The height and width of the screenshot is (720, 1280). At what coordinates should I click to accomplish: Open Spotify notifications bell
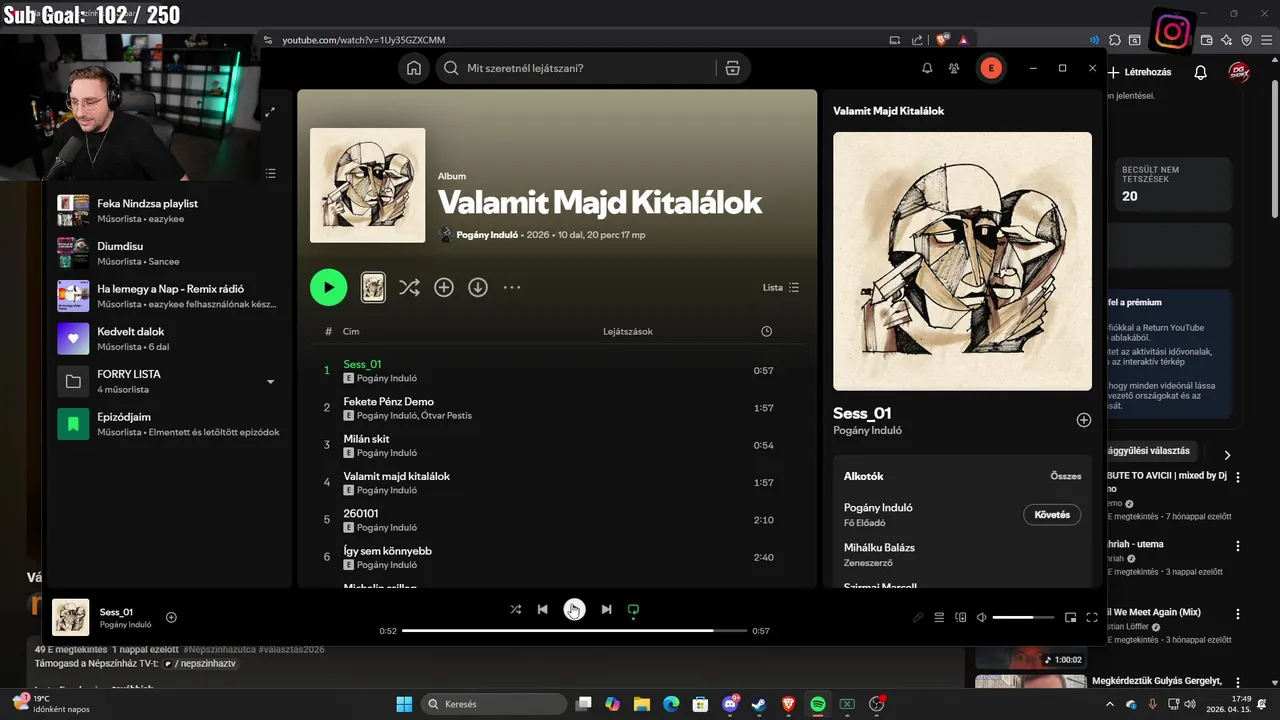point(927,68)
